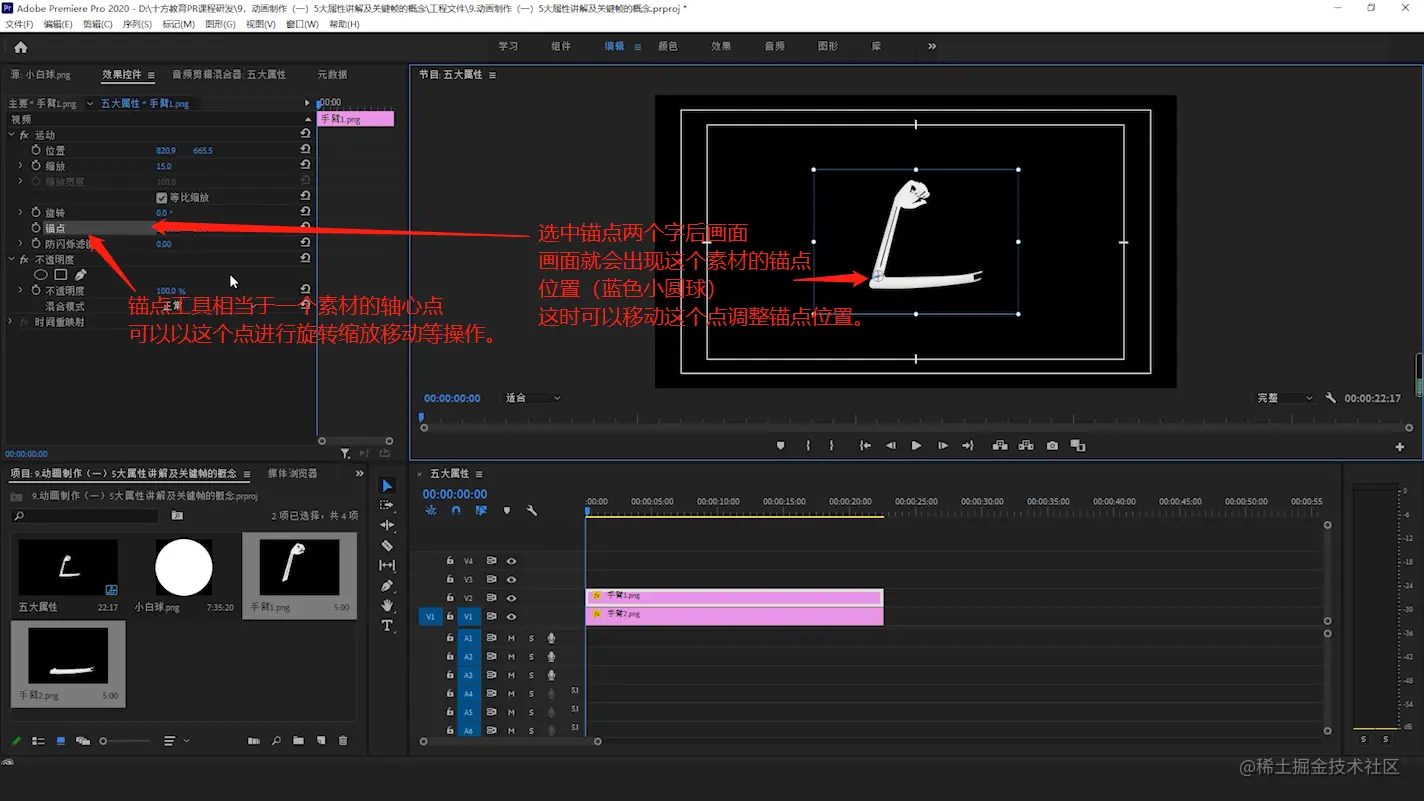Click Export Frame camera icon
1424x801 pixels.
[1052, 446]
